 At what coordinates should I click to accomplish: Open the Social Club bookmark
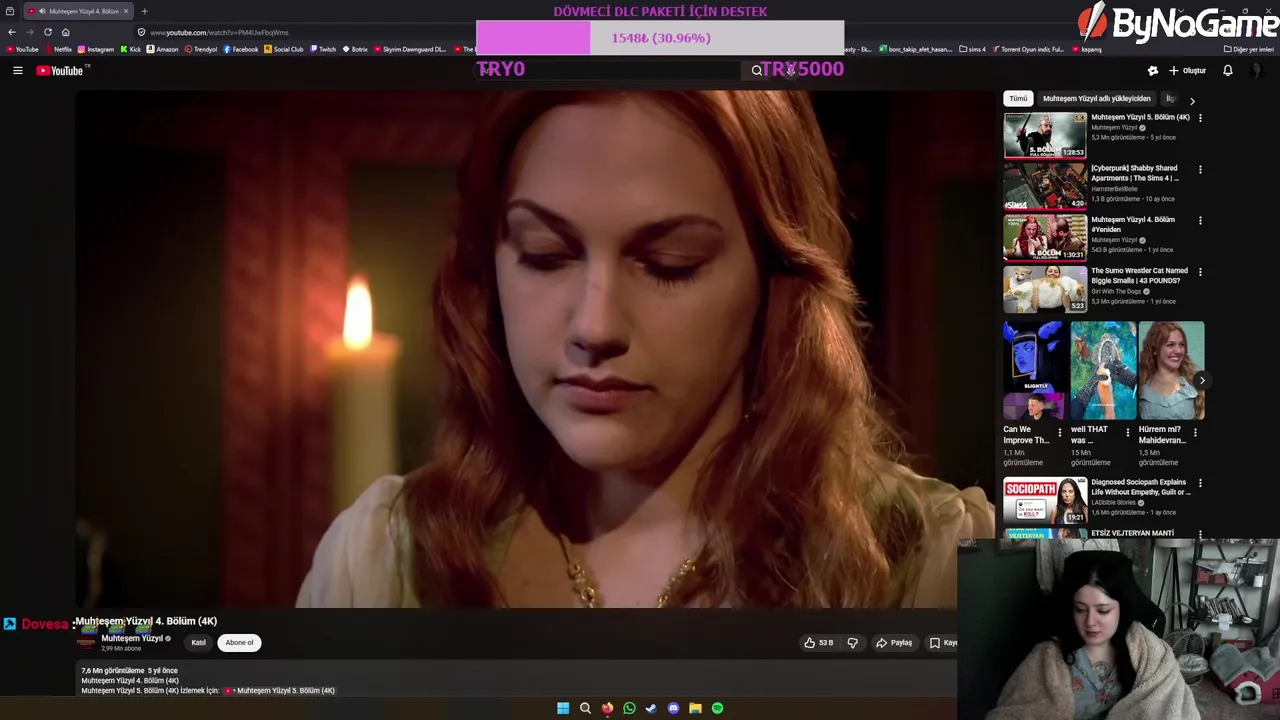coord(284,49)
